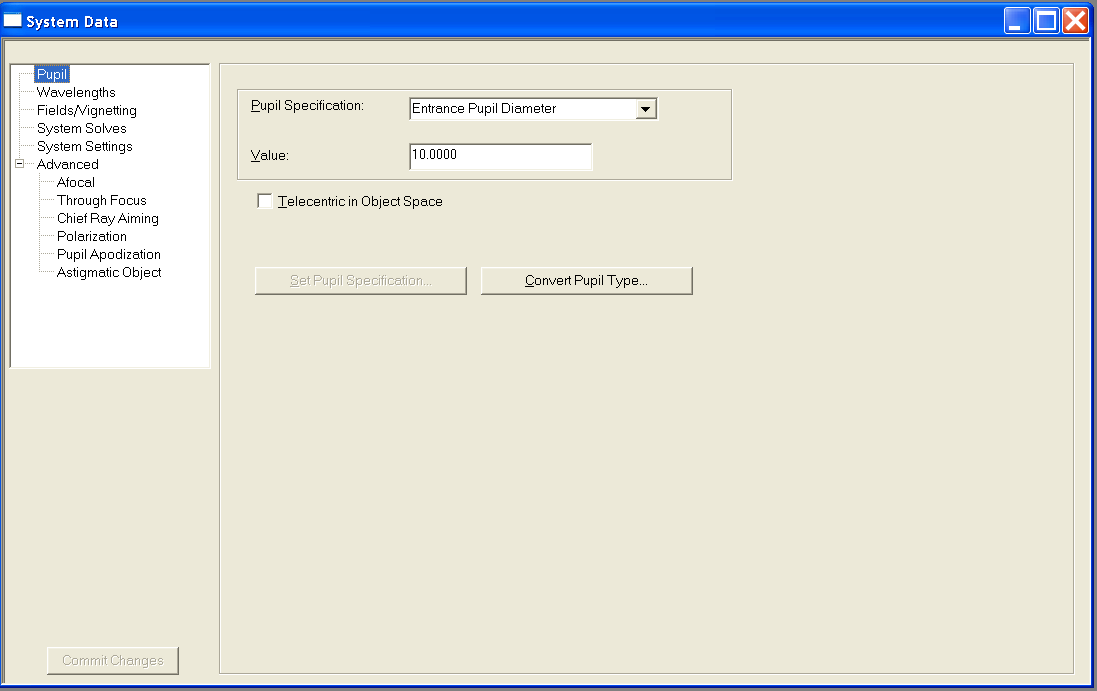This screenshot has width=1097, height=691.
Task: Click the System Data window icon
Action: tap(14, 21)
